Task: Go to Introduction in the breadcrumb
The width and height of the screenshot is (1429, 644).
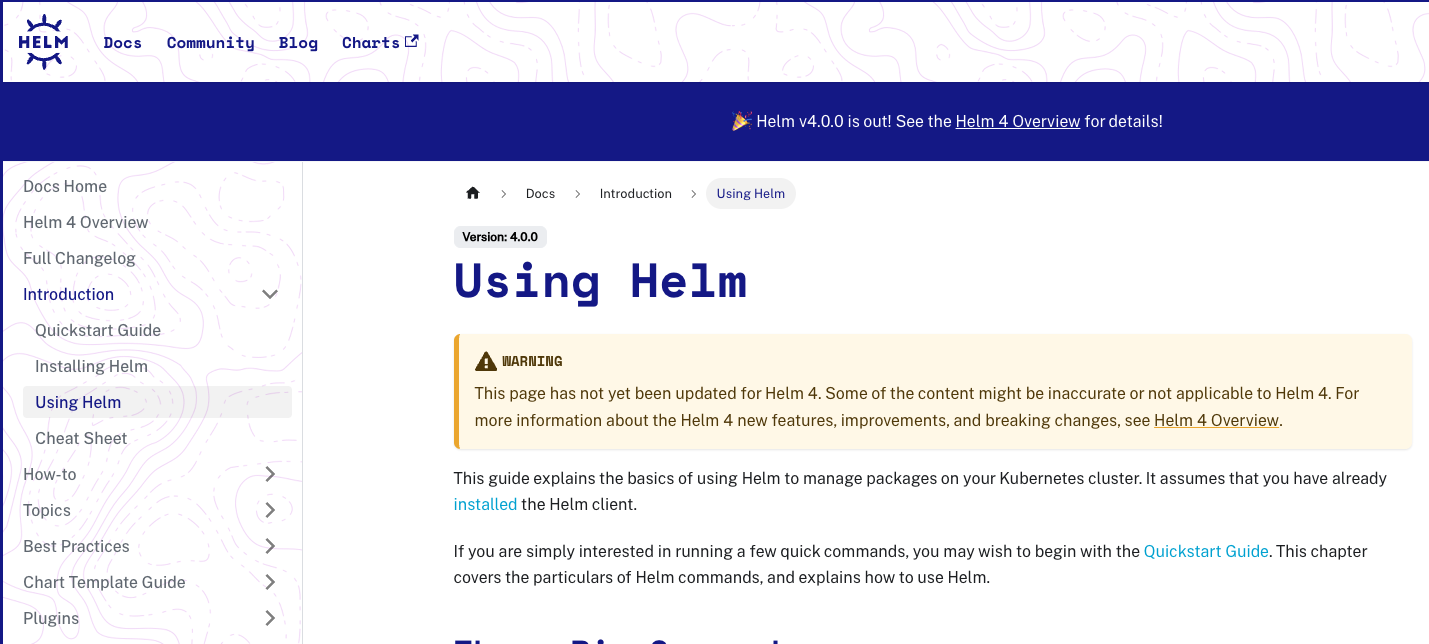Action: click(636, 194)
